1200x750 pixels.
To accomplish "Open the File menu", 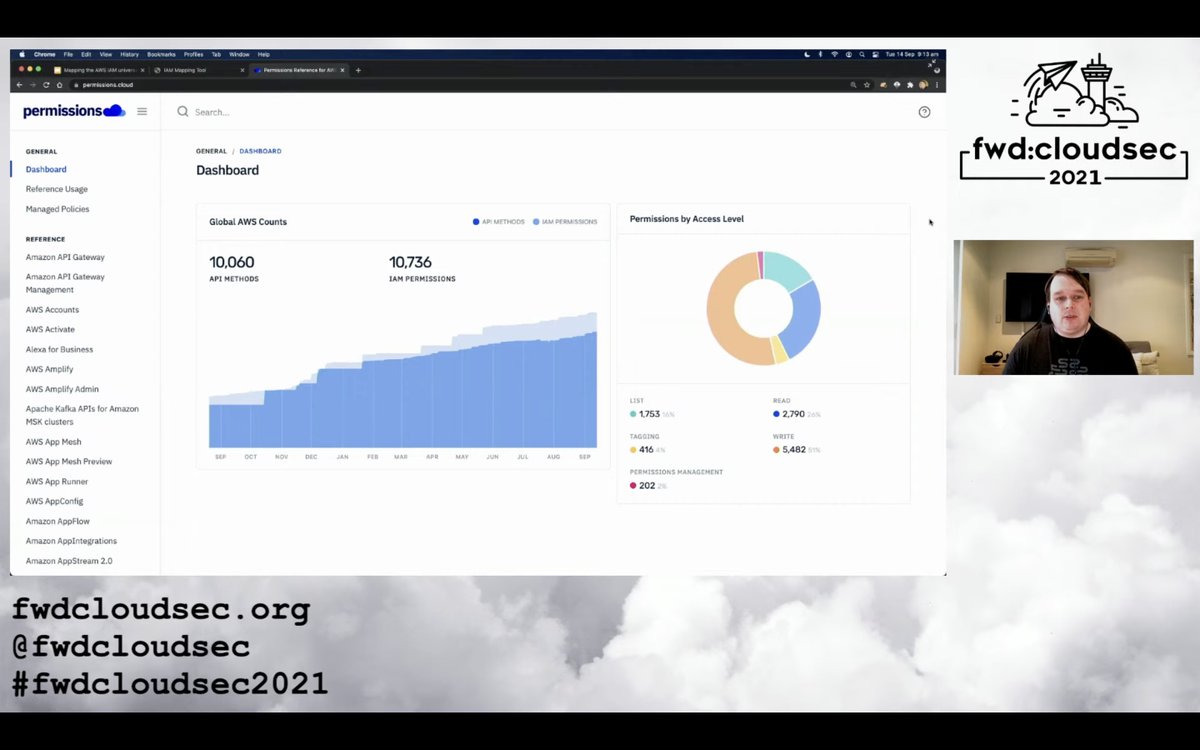I will pos(68,54).
